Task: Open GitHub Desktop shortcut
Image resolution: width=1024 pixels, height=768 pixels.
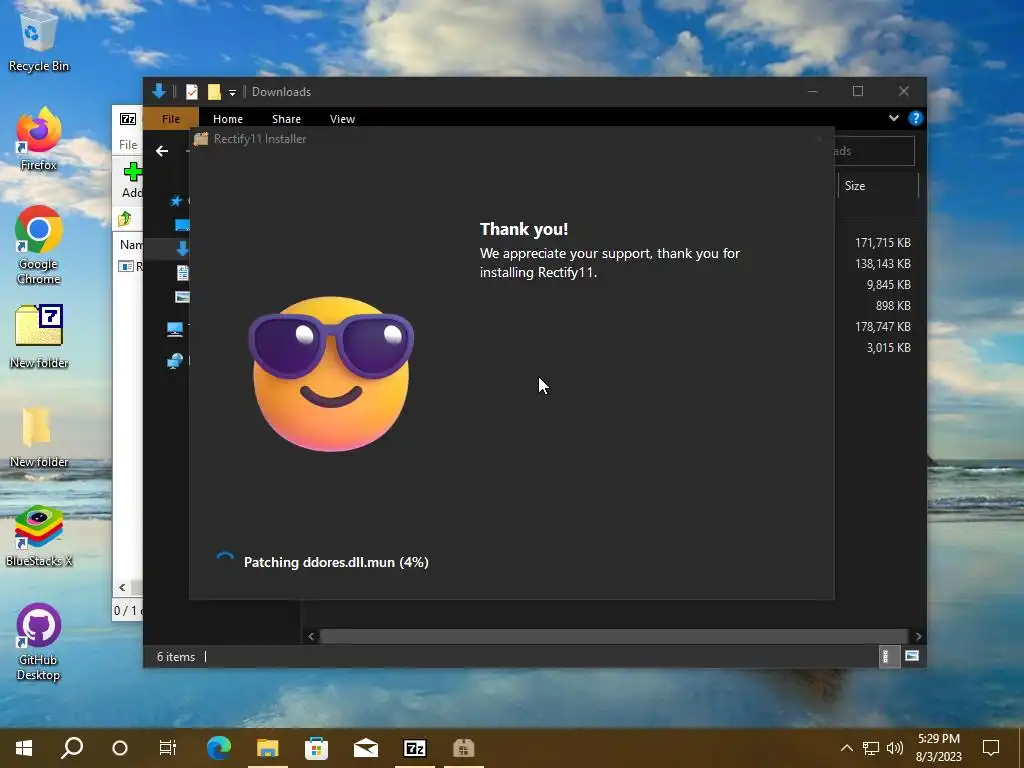Action: (39, 641)
